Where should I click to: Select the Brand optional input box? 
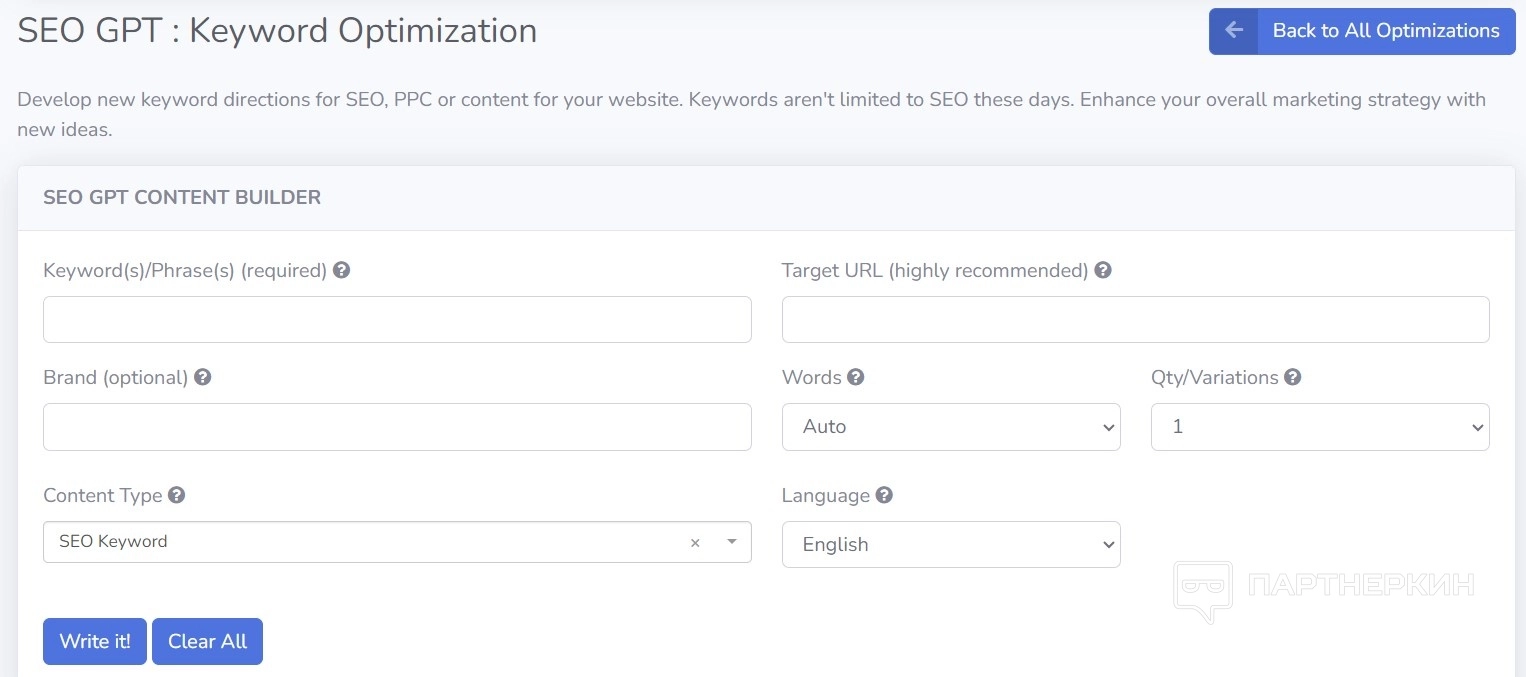397,427
